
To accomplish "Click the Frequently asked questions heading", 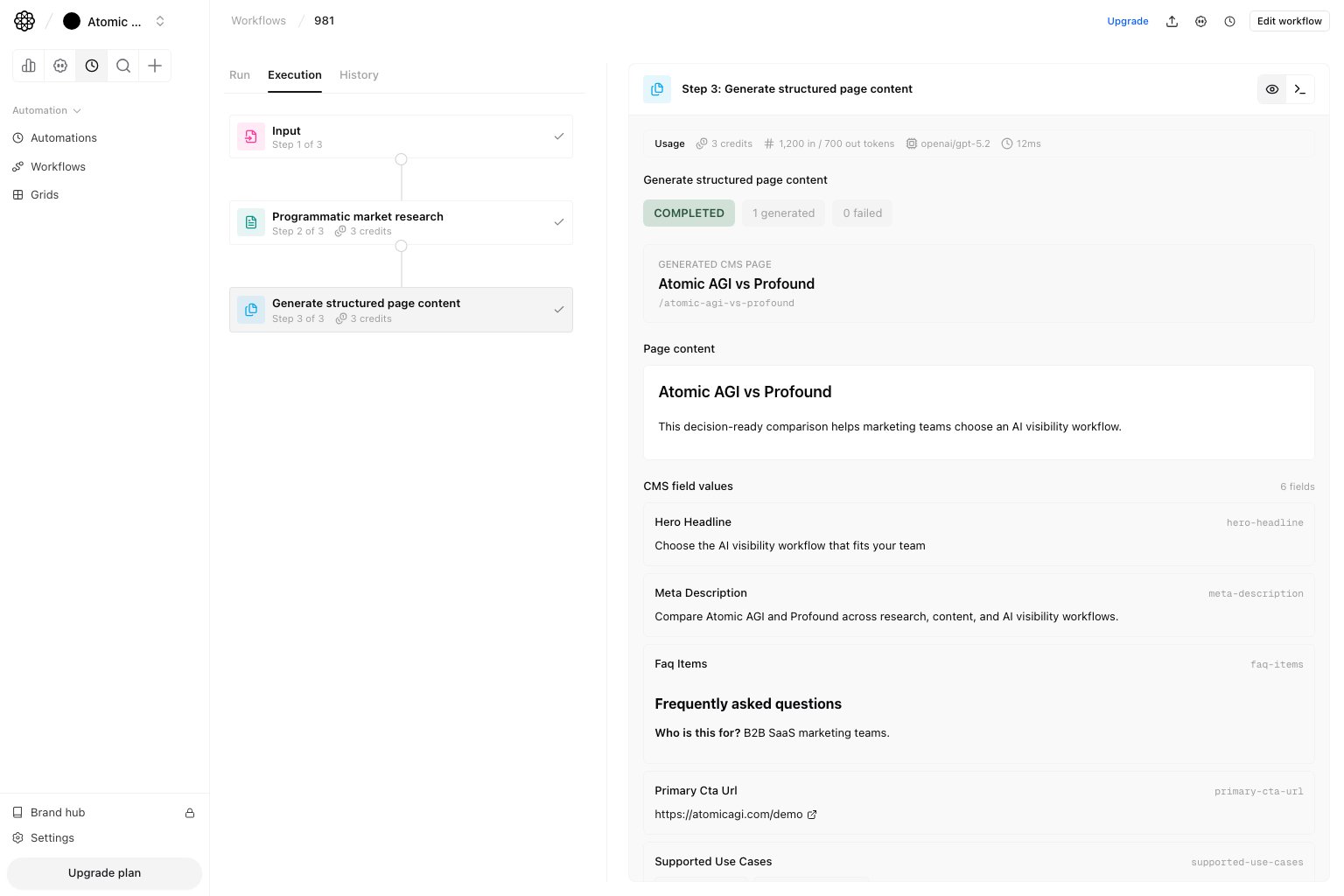I will (x=748, y=703).
